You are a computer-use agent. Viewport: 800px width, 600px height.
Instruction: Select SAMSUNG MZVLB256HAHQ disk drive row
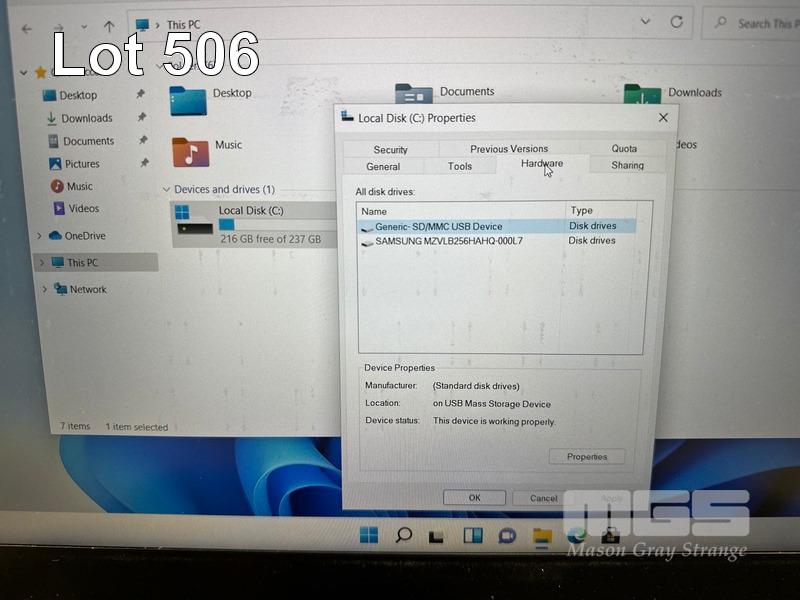pos(448,241)
